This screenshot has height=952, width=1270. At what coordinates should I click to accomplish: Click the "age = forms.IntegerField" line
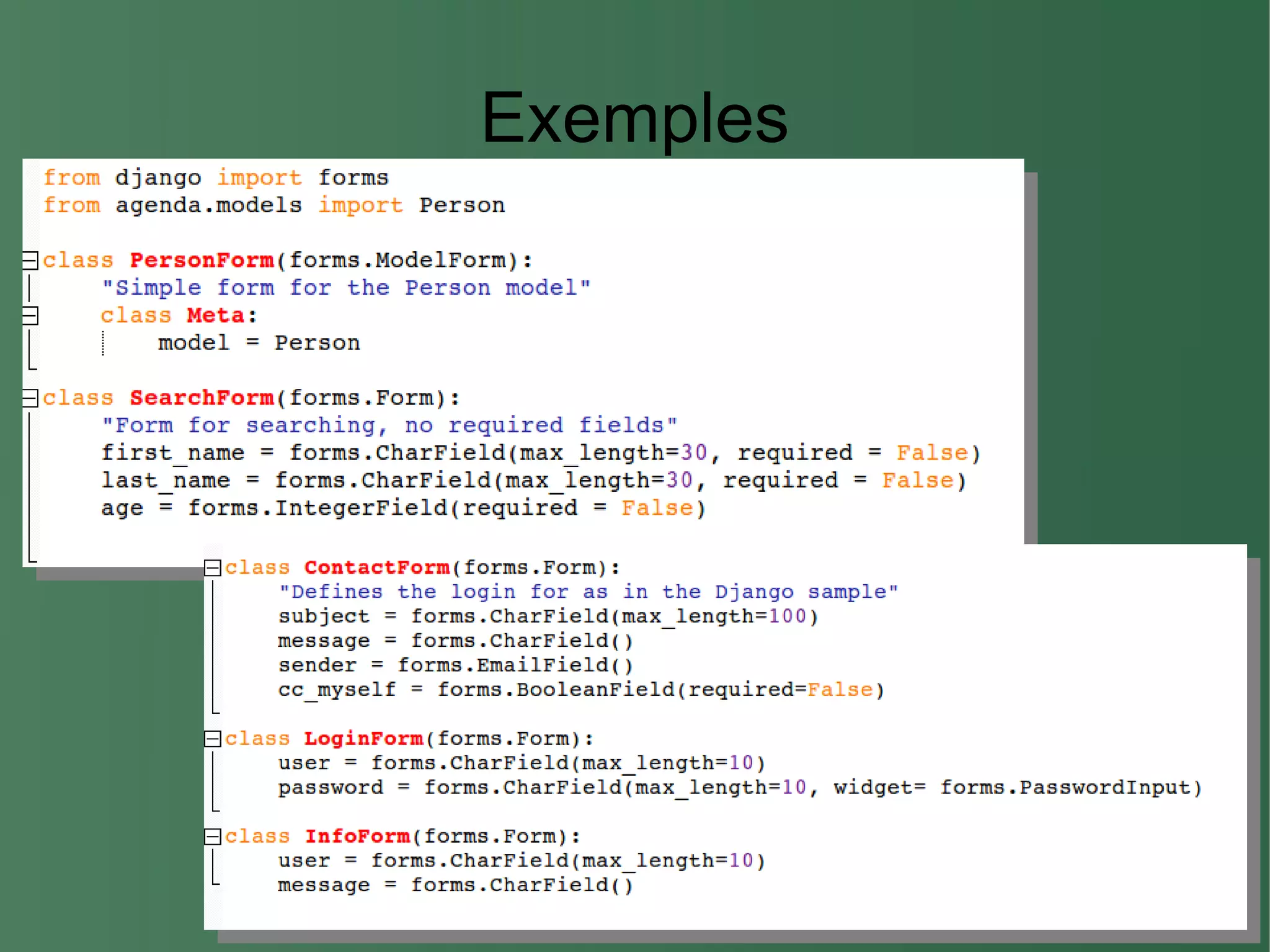[x=404, y=509]
